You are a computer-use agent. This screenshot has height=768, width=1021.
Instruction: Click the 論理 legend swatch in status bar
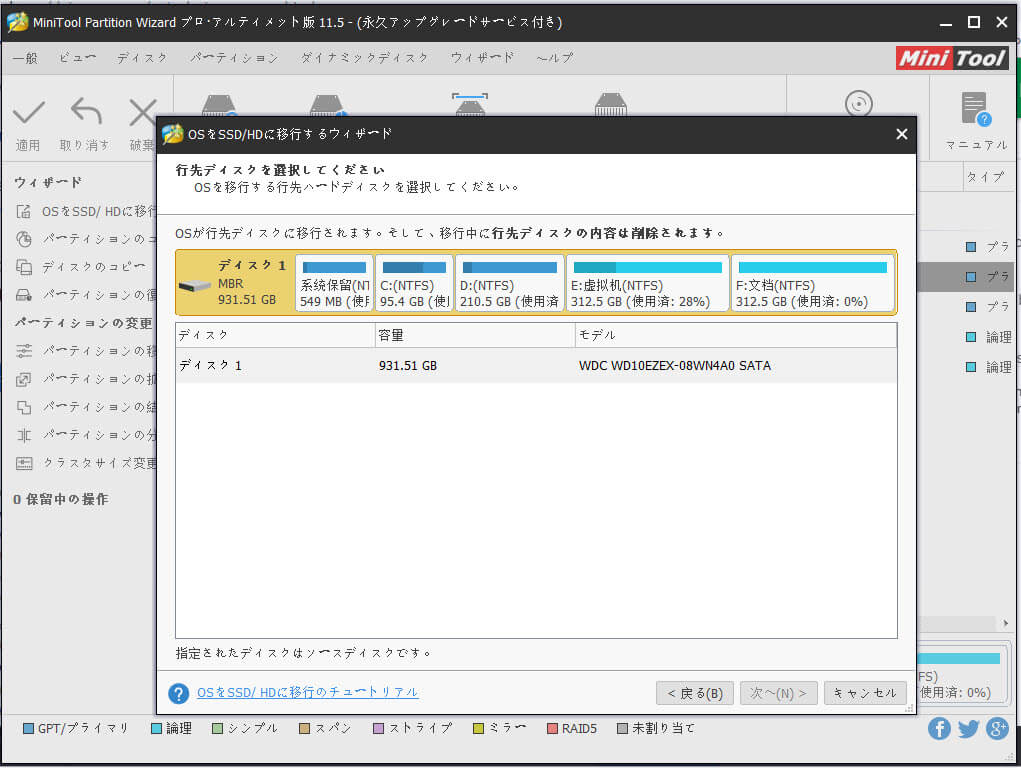156,728
